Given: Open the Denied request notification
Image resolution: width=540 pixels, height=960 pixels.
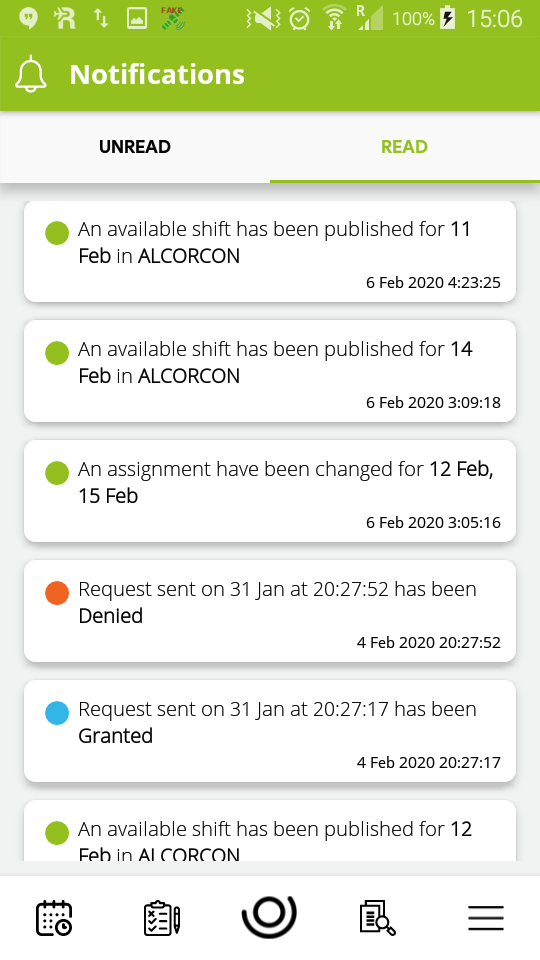Looking at the screenshot, I should point(270,610).
